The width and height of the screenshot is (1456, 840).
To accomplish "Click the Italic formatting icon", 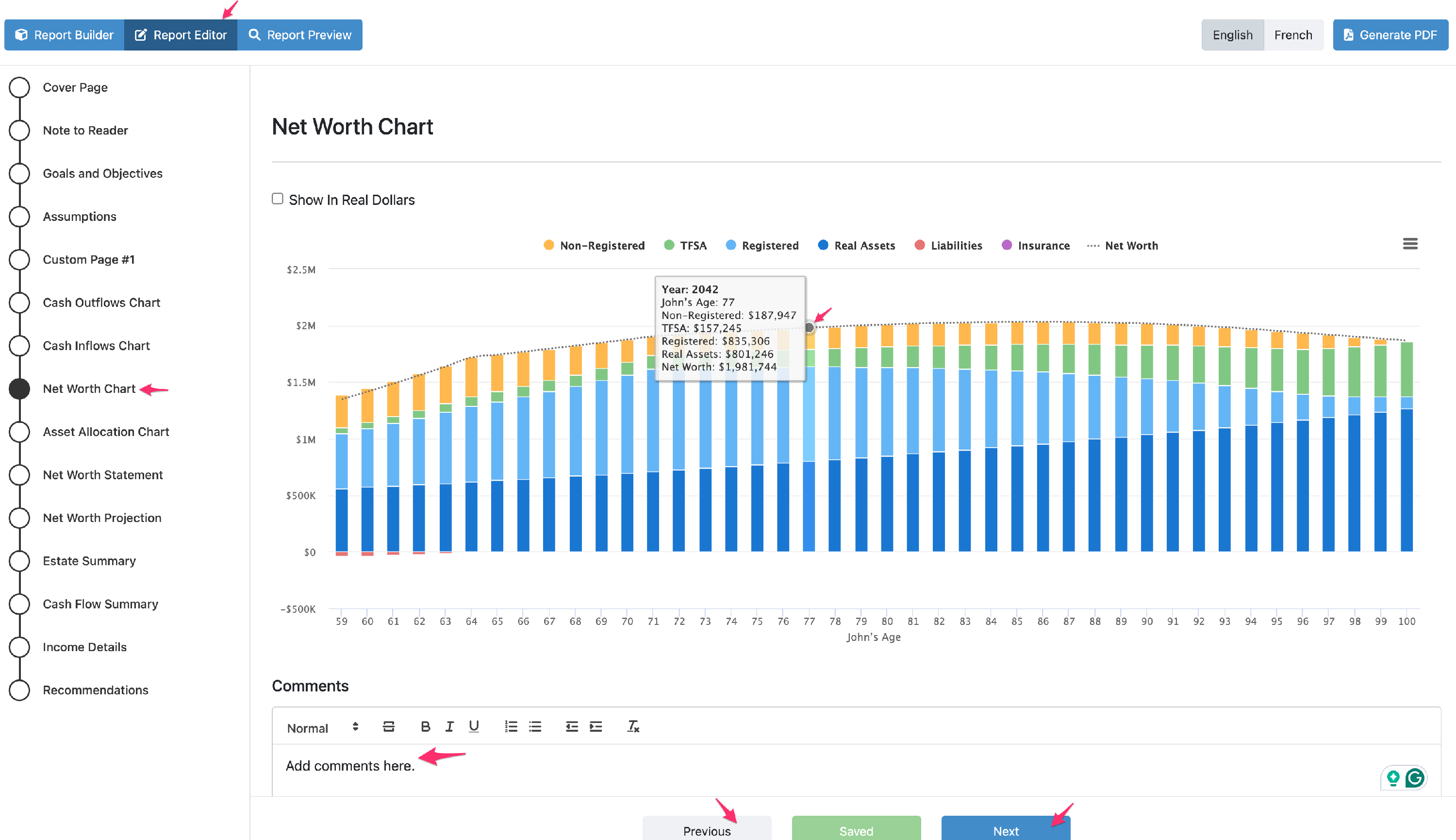I will [449, 727].
